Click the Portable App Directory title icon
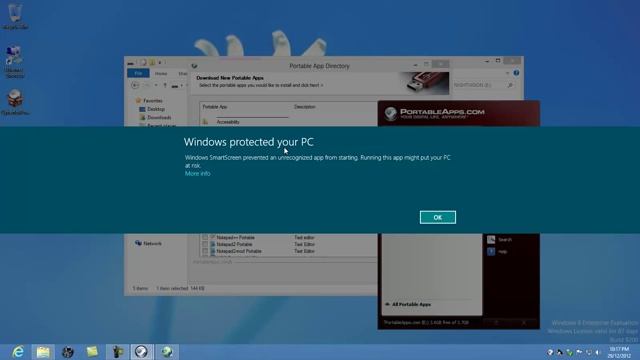The width and height of the screenshot is (640, 360). coord(194,66)
